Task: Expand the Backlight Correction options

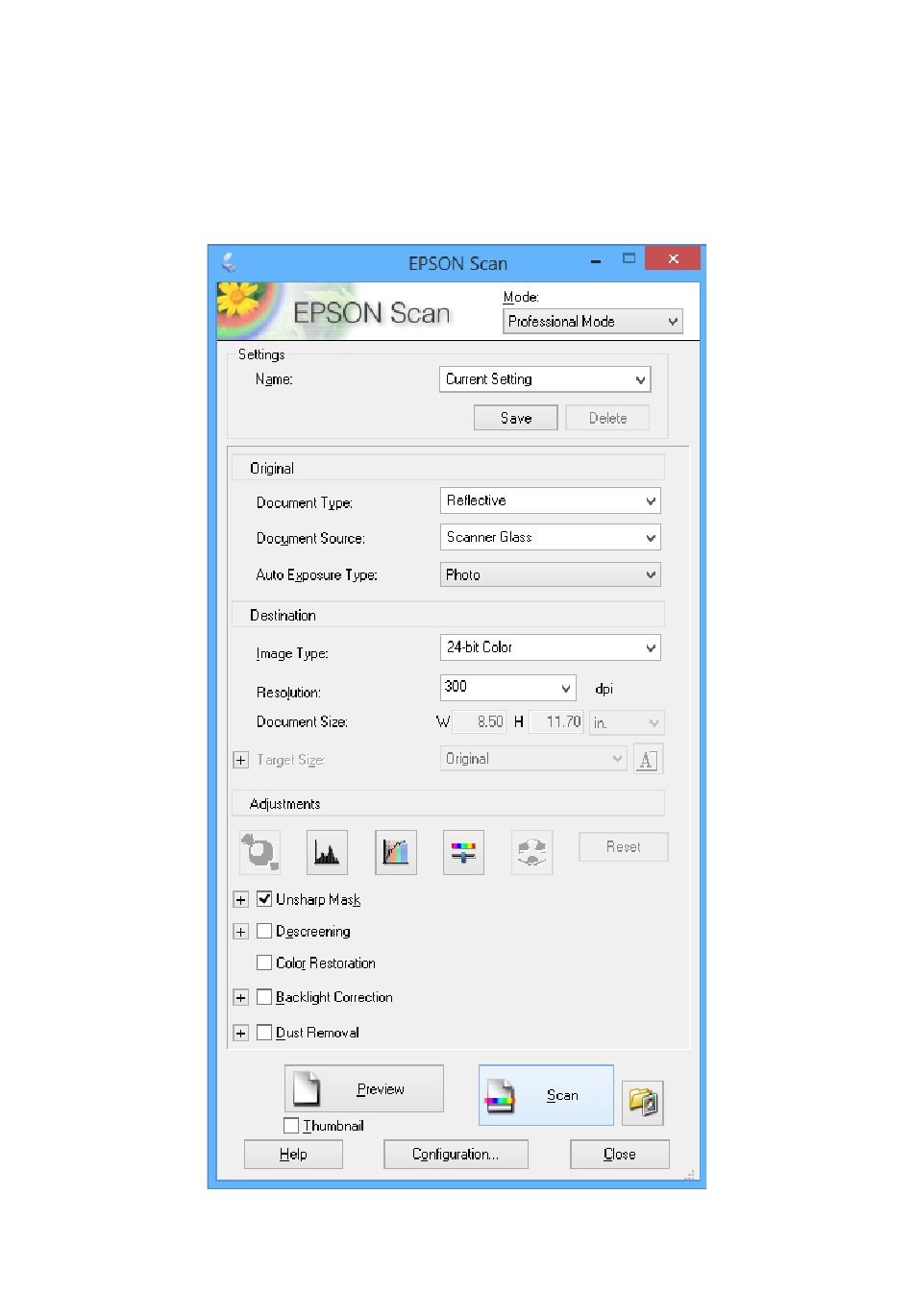Action: coord(241,998)
